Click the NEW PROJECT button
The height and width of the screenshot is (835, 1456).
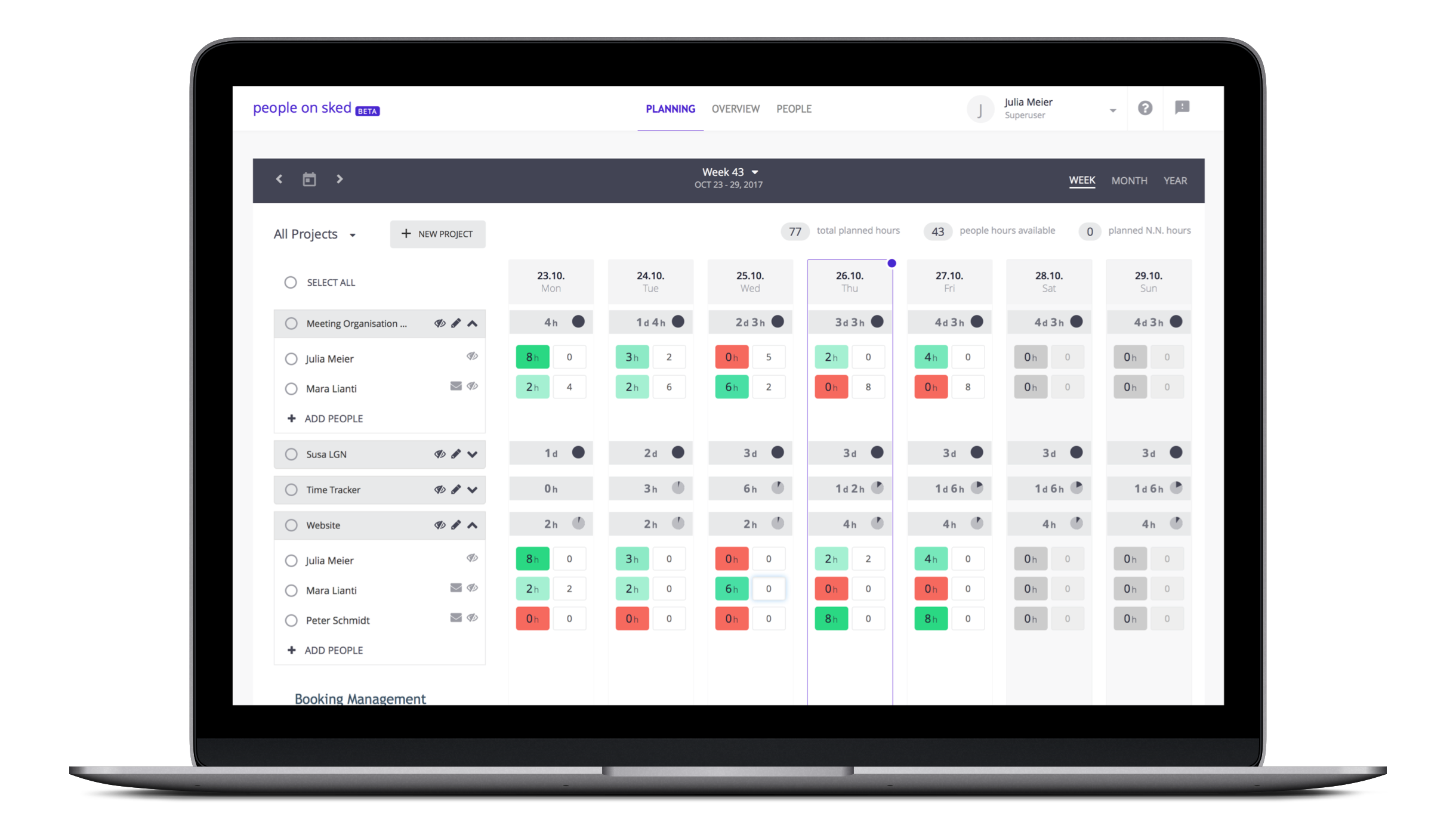pos(437,234)
